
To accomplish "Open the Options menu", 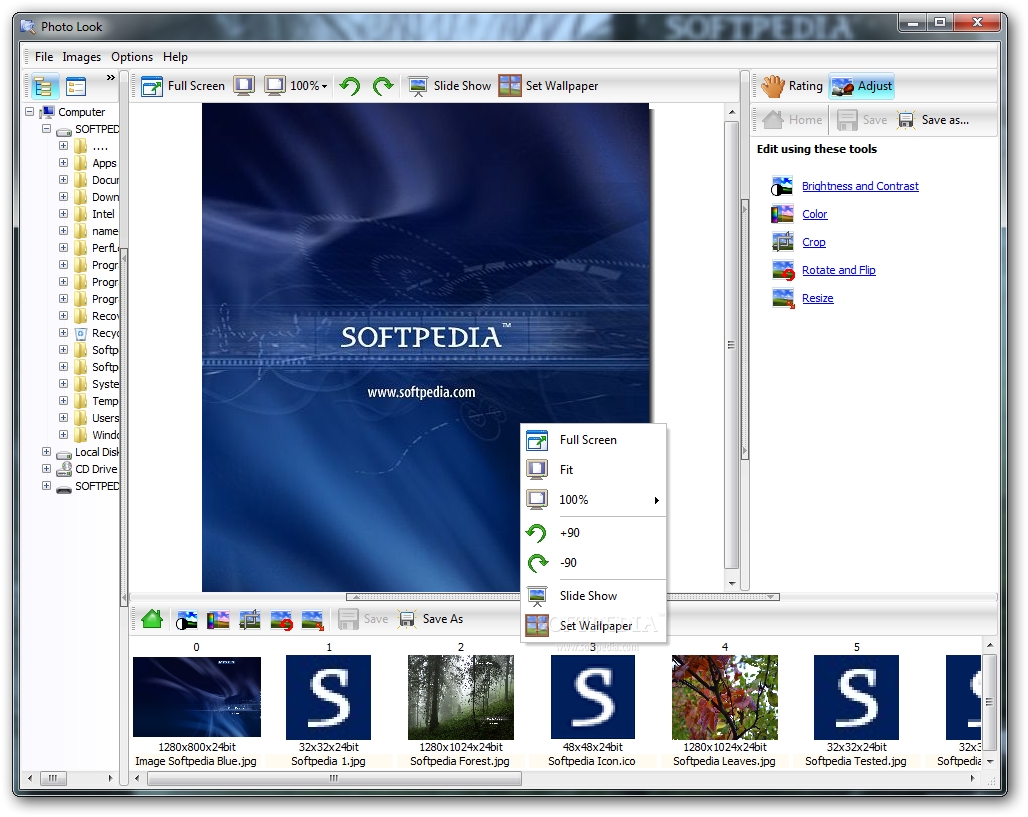I will (x=132, y=57).
